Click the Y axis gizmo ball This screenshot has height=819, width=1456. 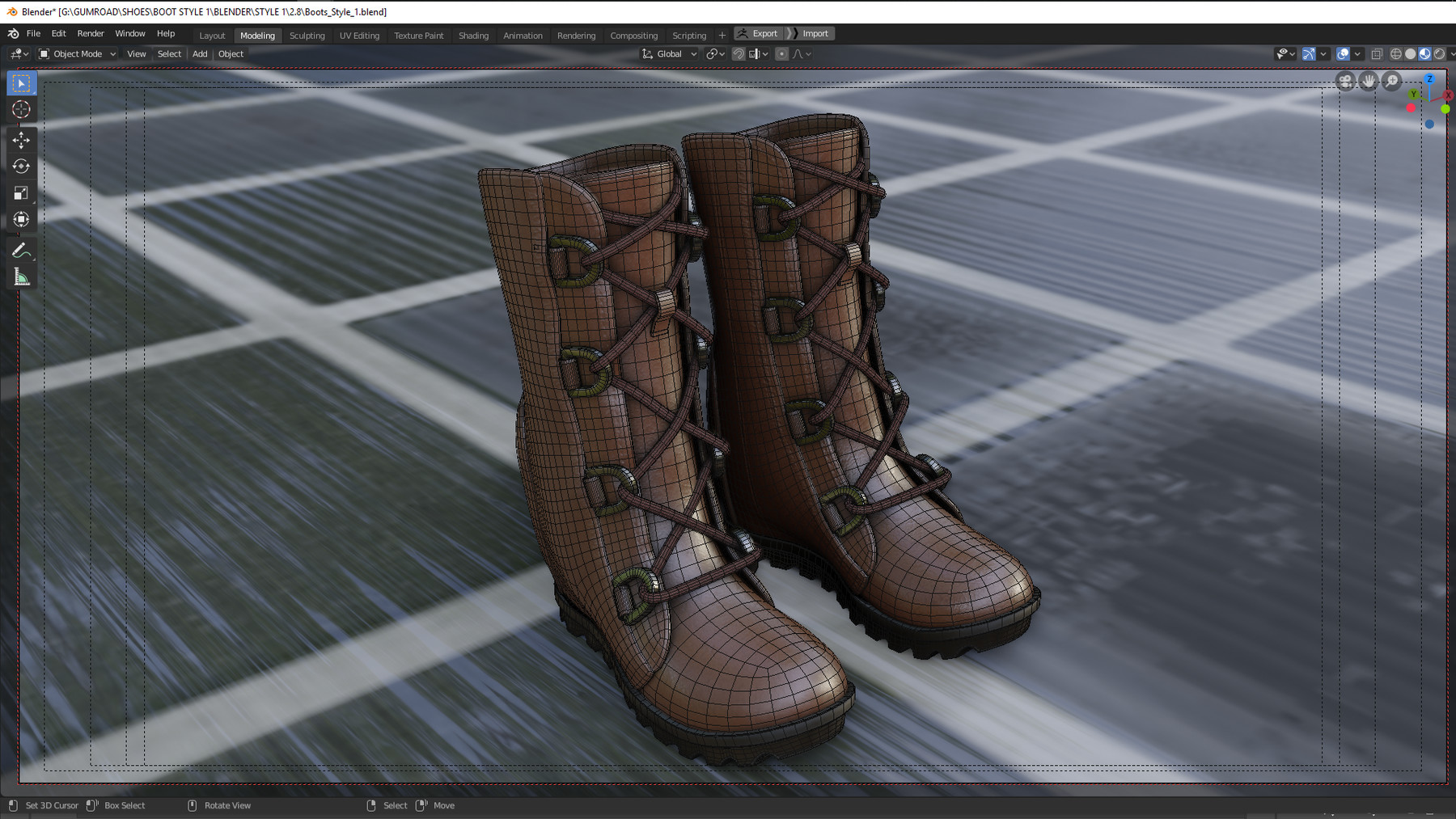click(x=1414, y=94)
